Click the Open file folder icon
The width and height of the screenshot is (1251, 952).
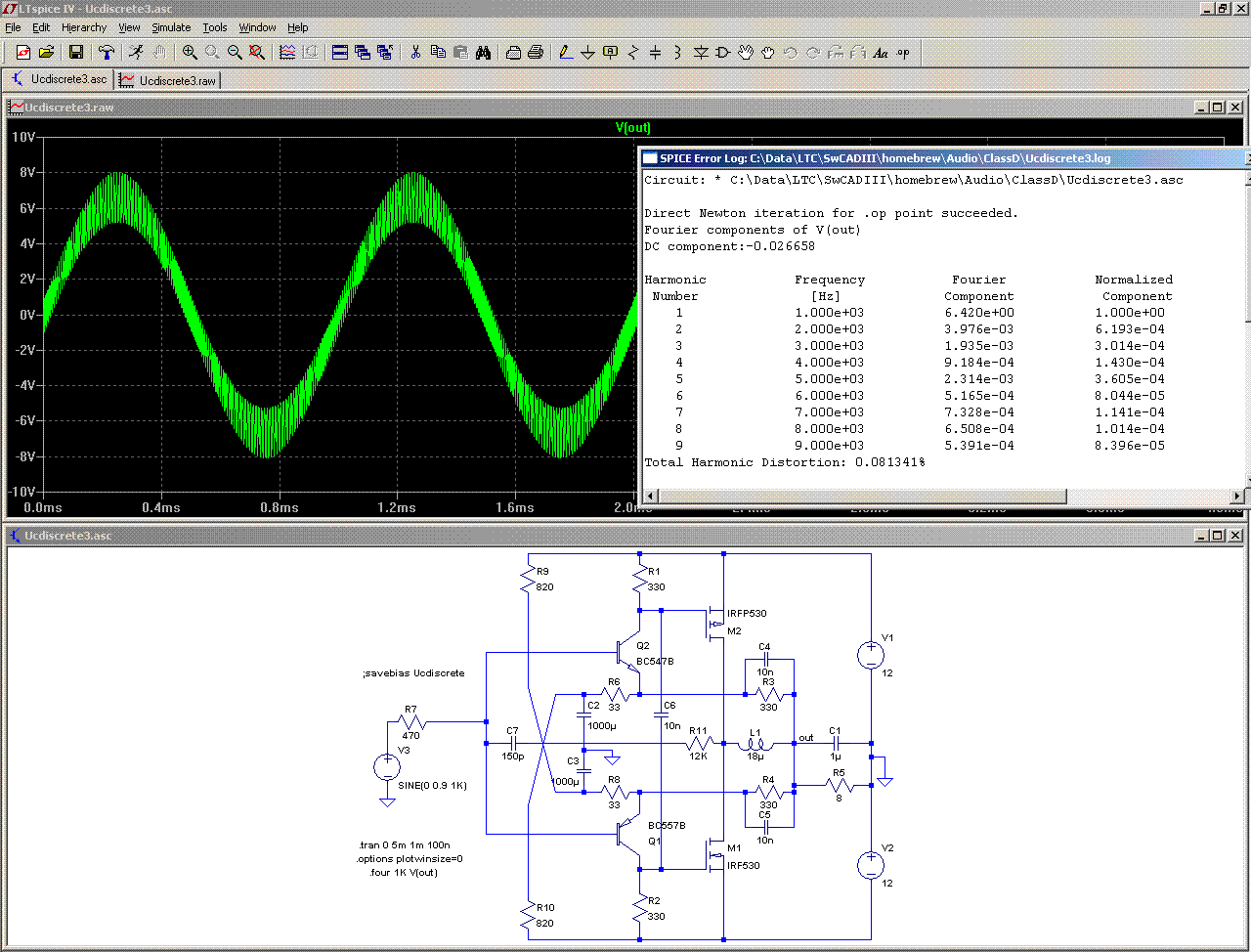click(46, 53)
